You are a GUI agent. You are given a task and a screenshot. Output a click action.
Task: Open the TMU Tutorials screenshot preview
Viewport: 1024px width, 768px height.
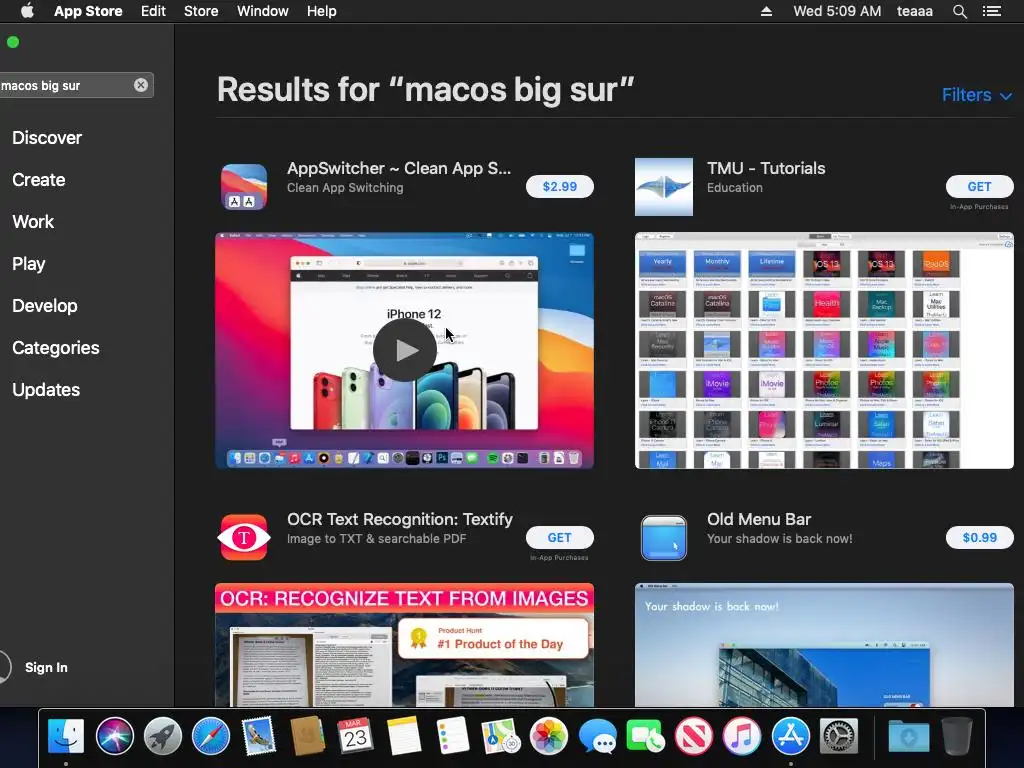[824, 350]
